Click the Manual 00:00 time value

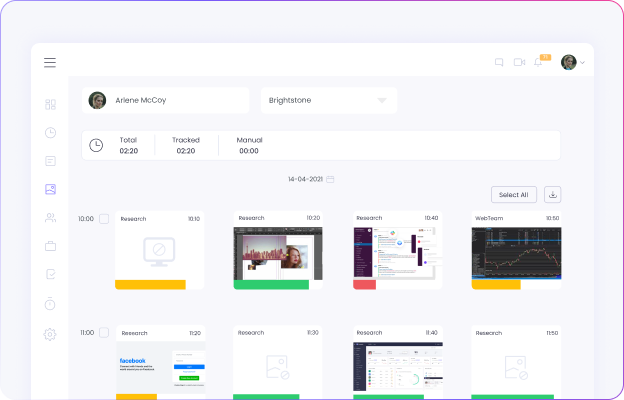pos(249,151)
